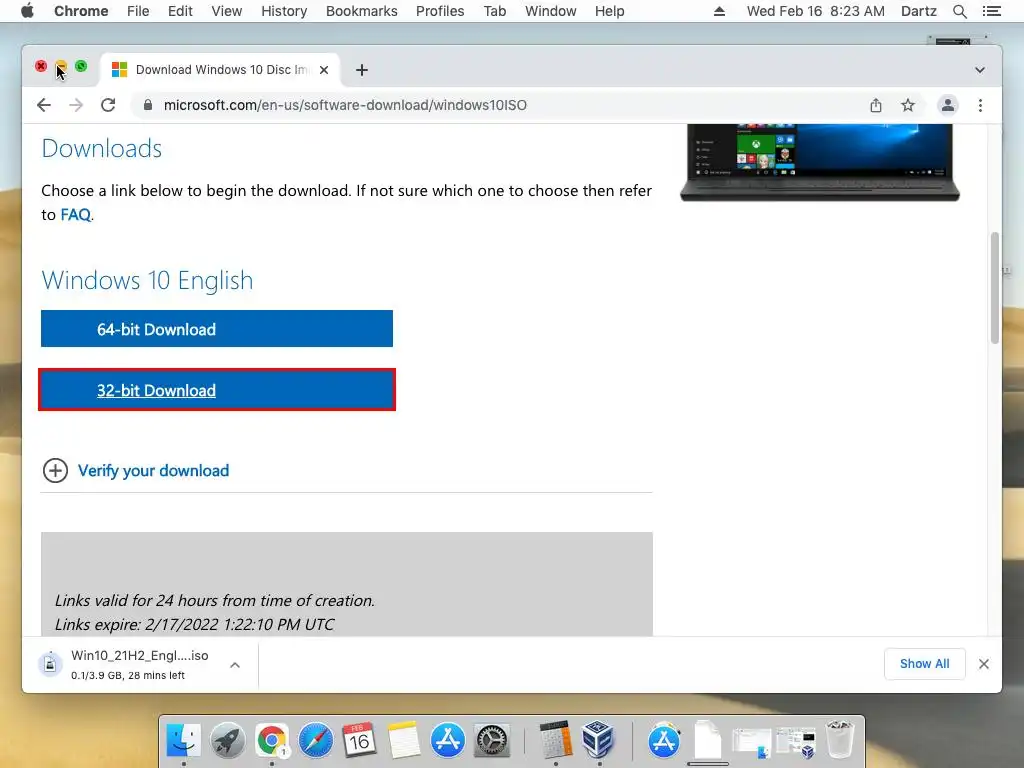Screen dimensions: 1024x768
Task: Open VirtualBox from the Dock
Action: 598,741
